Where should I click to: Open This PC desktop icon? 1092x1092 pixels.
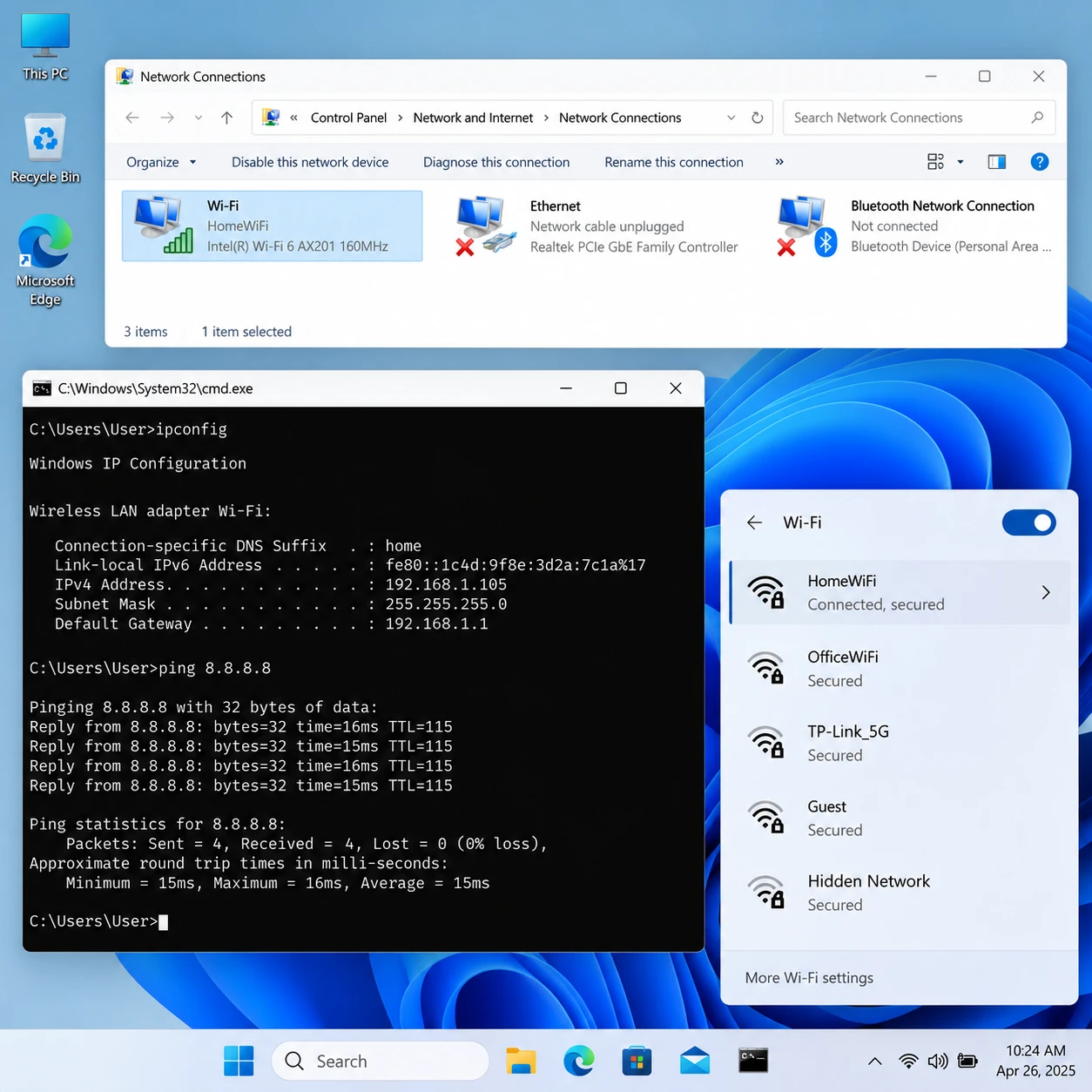coord(45,48)
